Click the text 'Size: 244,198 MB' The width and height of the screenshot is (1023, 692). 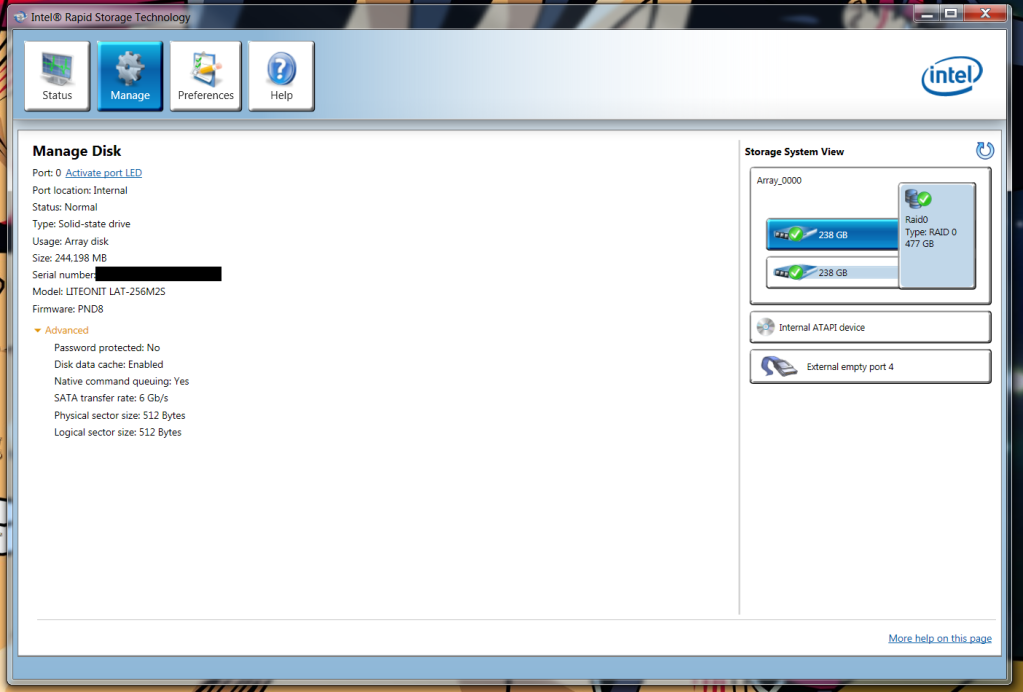(x=69, y=258)
